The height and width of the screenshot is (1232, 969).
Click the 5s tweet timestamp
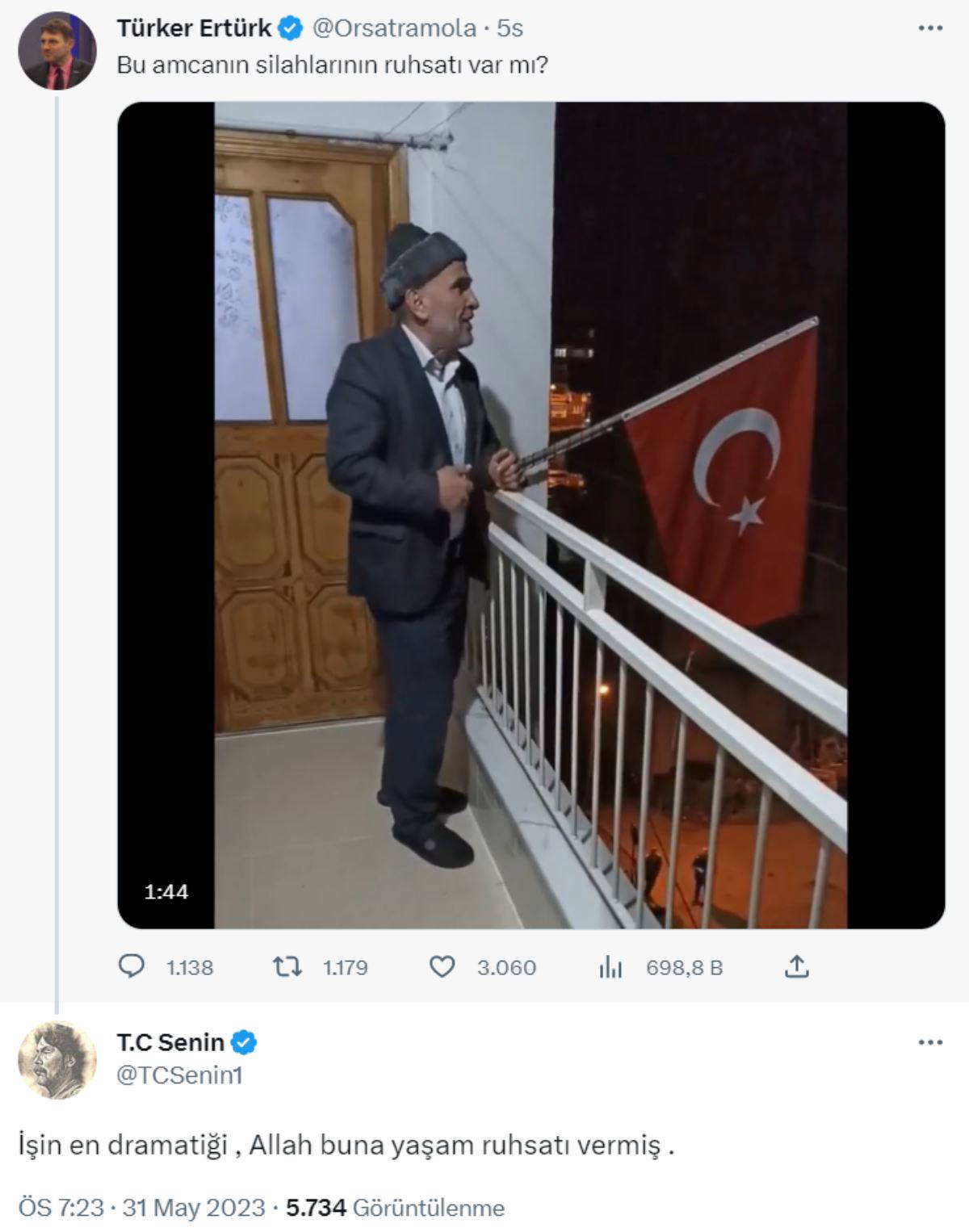point(510,29)
